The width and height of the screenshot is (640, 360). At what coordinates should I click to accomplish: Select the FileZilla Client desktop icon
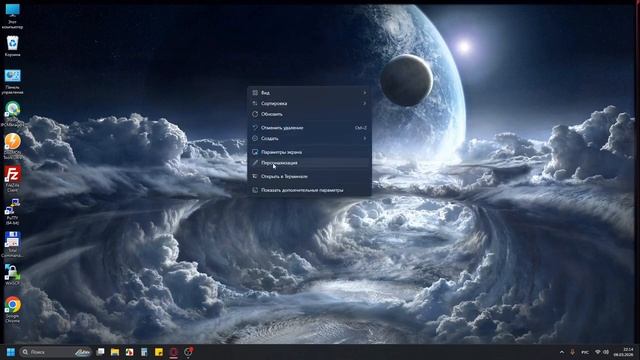tap(12, 179)
